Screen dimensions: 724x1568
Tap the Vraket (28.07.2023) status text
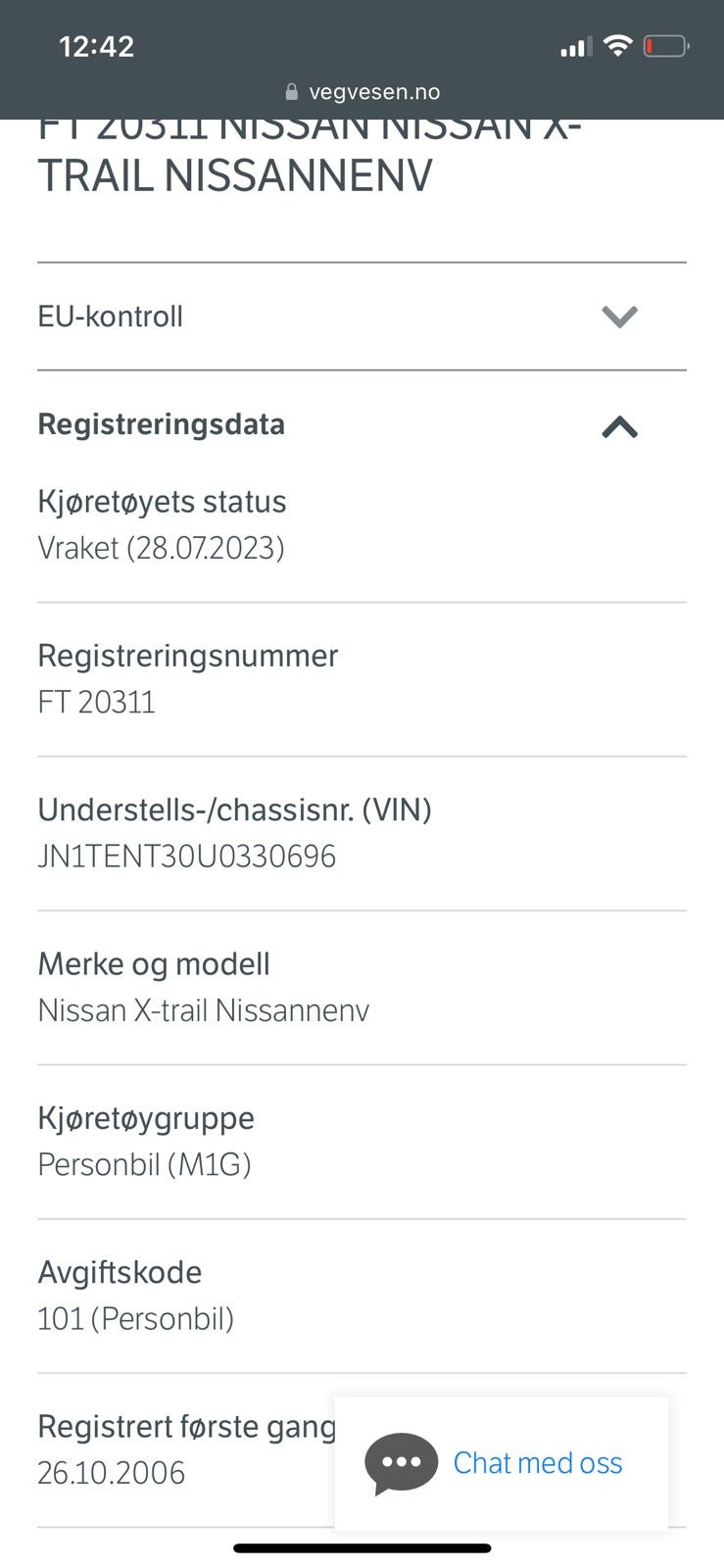tap(161, 548)
